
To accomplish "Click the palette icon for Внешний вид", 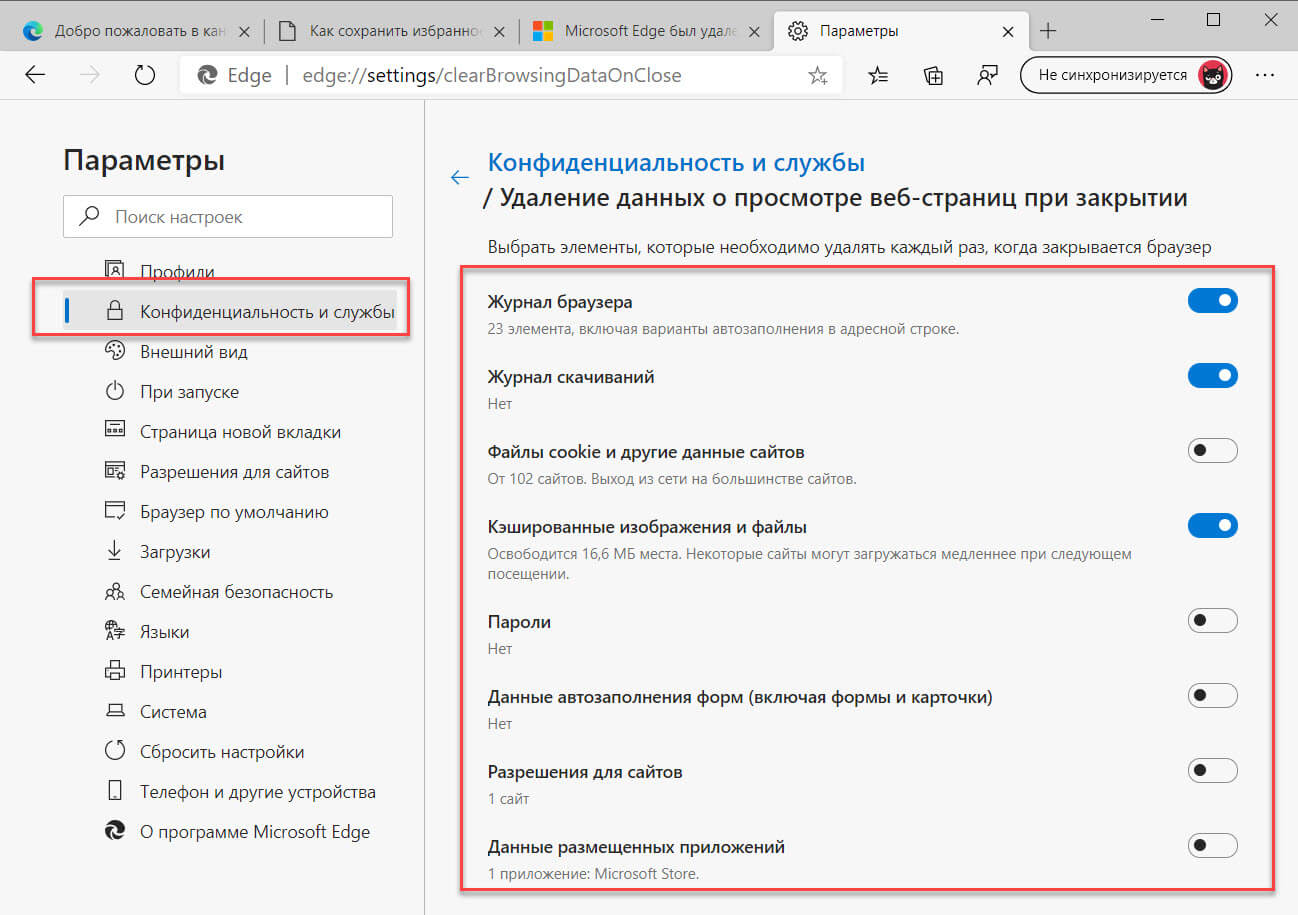I will pos(115,351).
